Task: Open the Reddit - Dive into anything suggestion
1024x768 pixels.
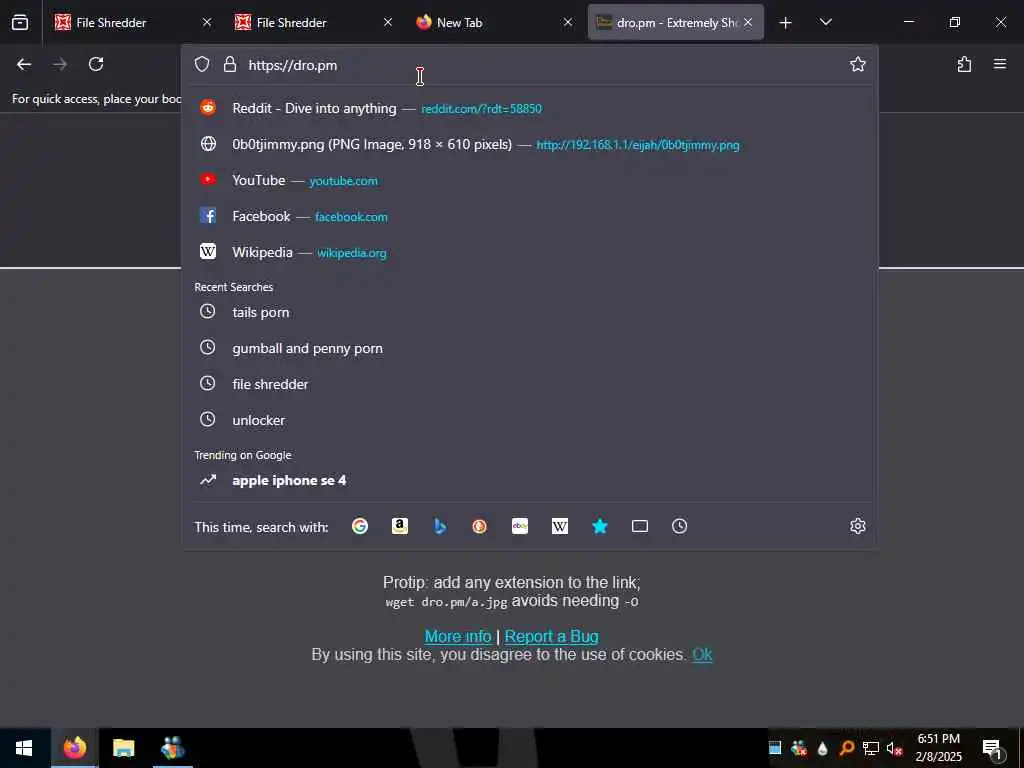Action: coord(530,108)
